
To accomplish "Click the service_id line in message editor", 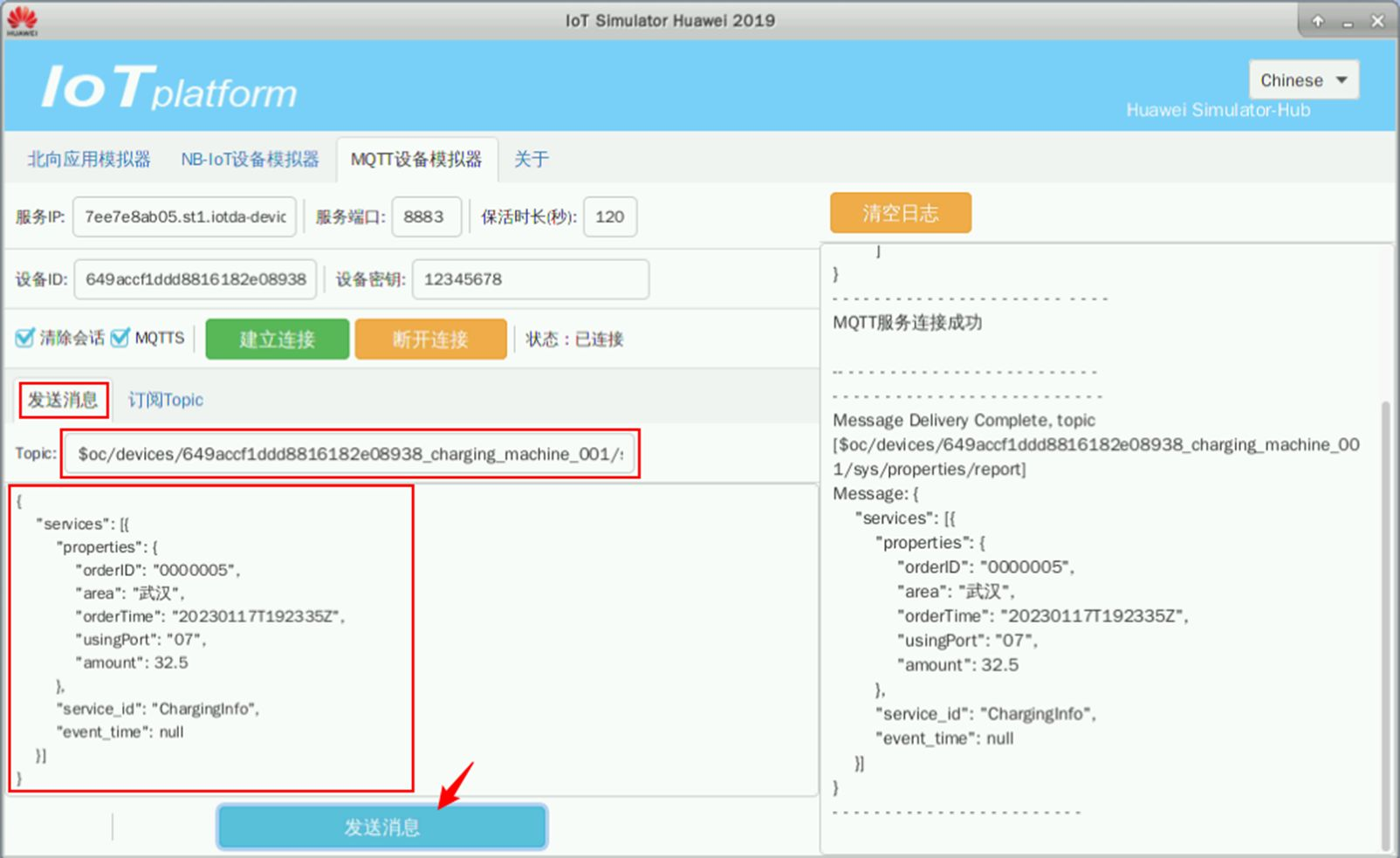I will tap(158, 709).
